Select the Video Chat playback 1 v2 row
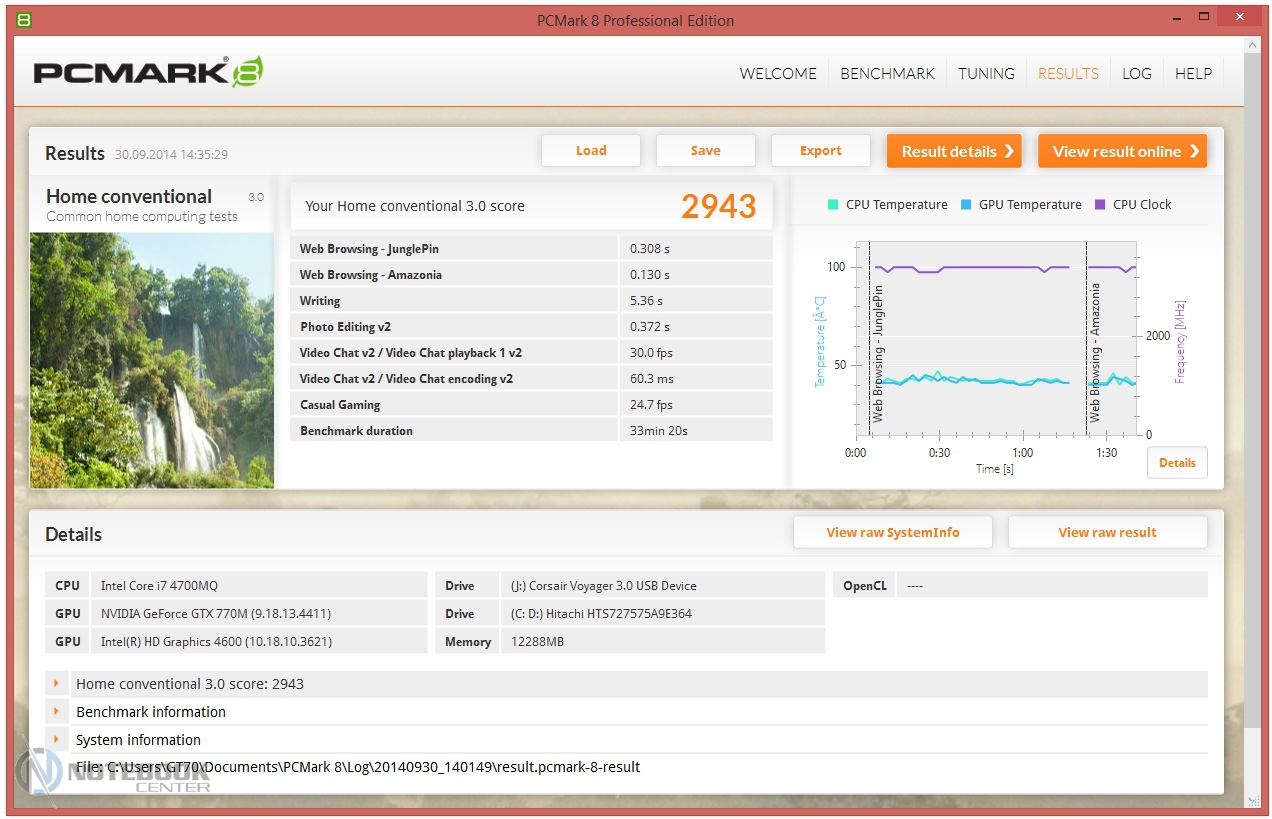Viewport: 1272px width, 819px height. pos(532,353)
